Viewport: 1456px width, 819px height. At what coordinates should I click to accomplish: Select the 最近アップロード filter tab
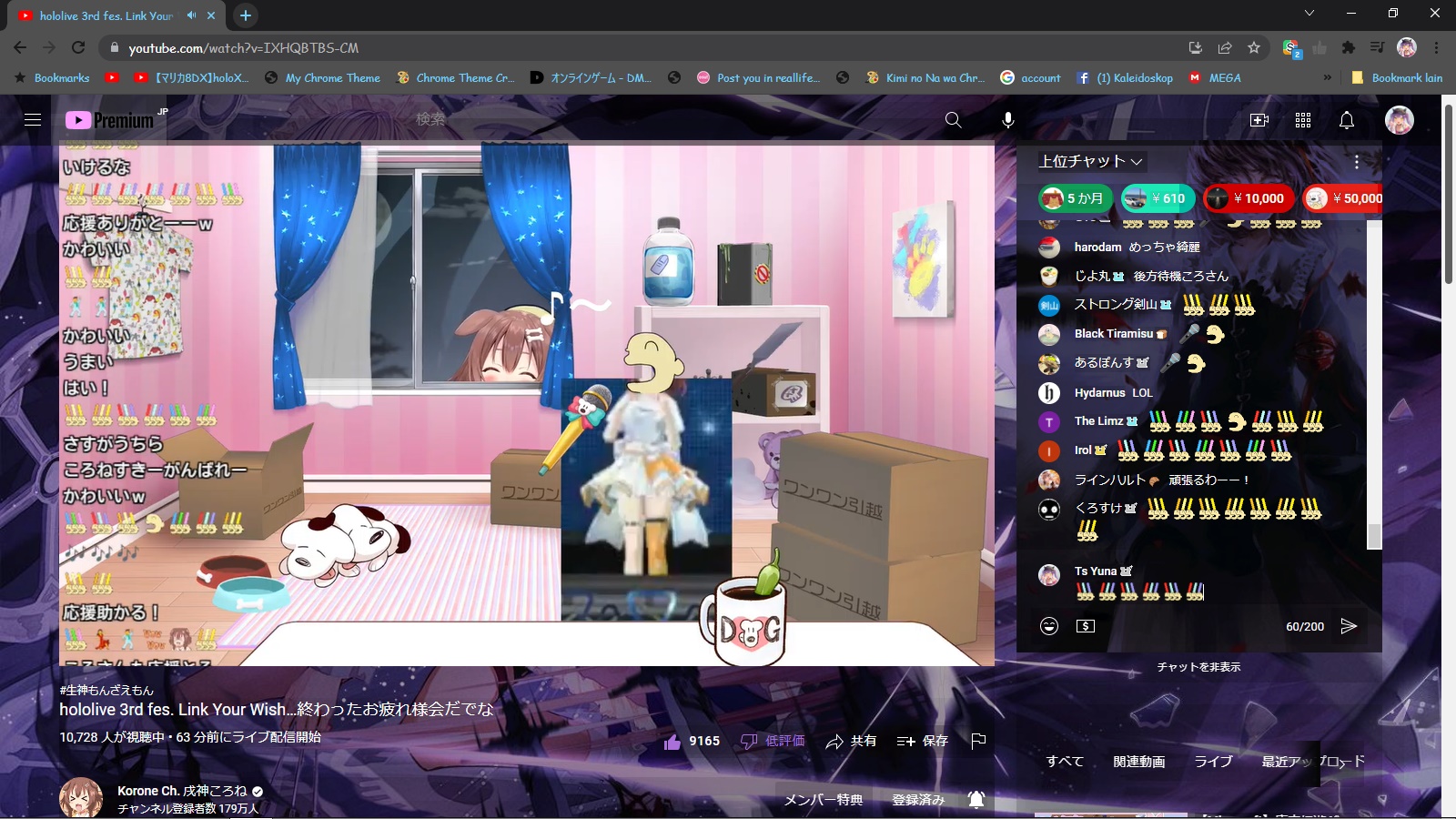[x=1313, y=762]
